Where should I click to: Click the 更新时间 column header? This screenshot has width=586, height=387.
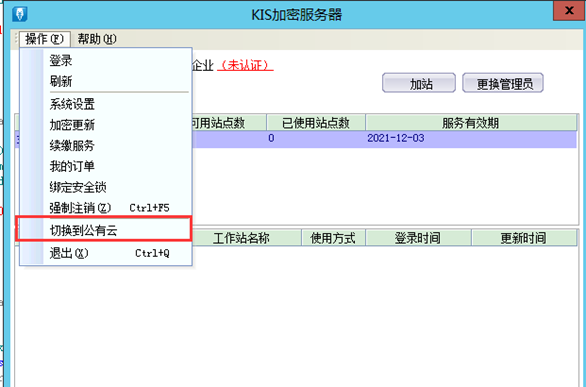click(x=524, y=238)
